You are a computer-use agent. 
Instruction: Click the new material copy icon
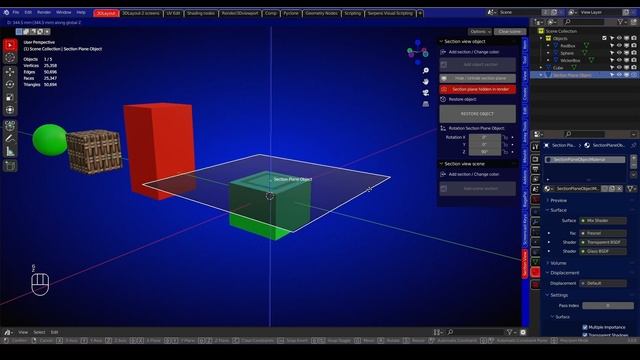click(x=612, y=189)
